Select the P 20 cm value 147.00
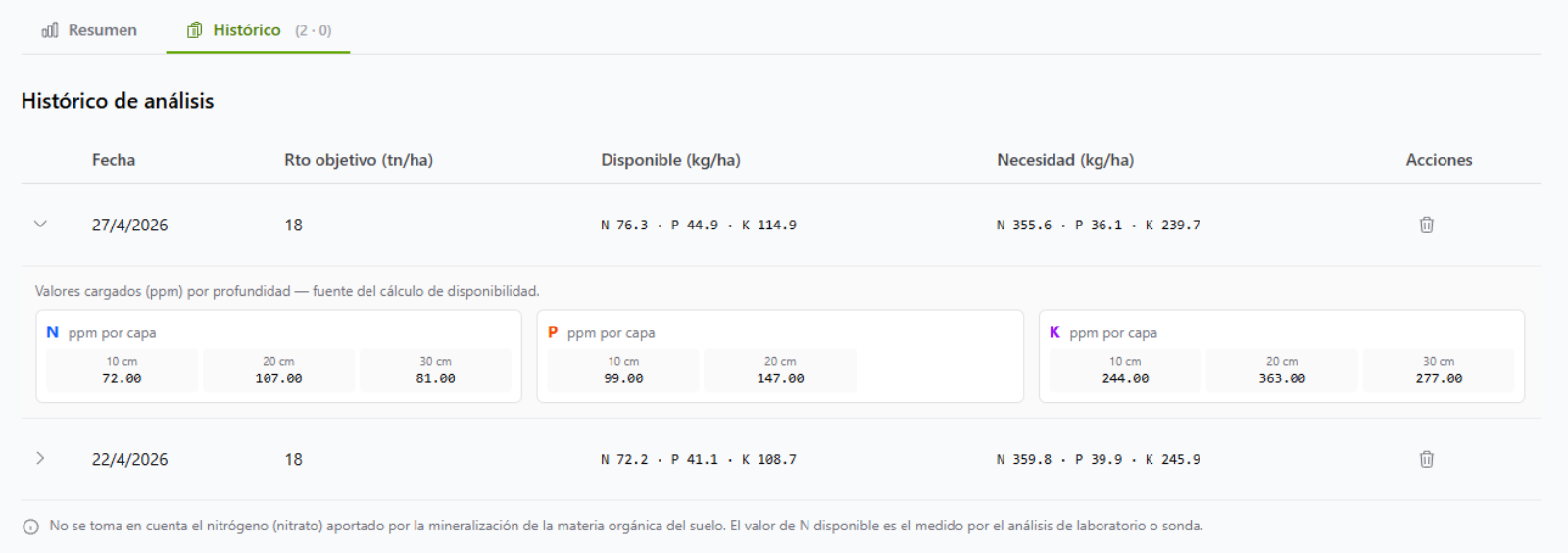This screenshot has width=1568, height=553. (x=780, y=378)
